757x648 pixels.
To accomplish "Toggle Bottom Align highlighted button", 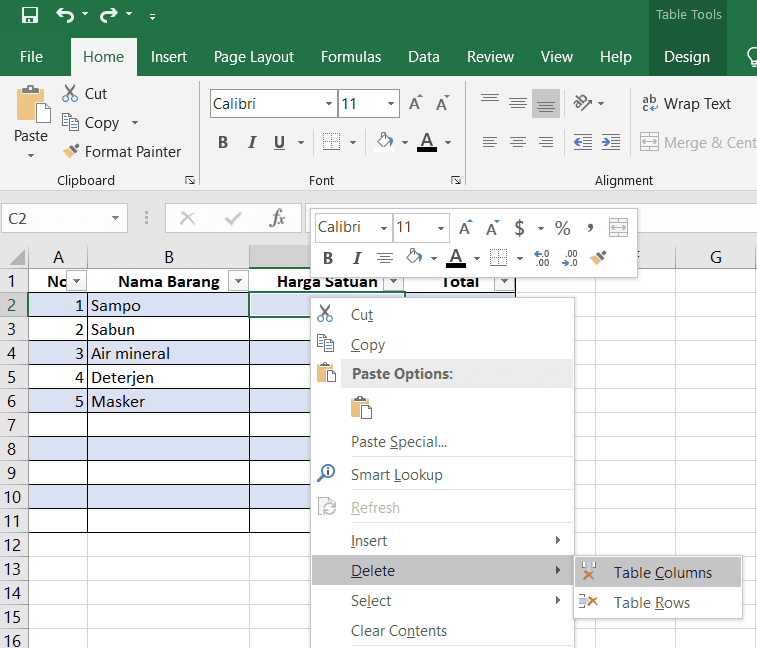I will 546,103.
